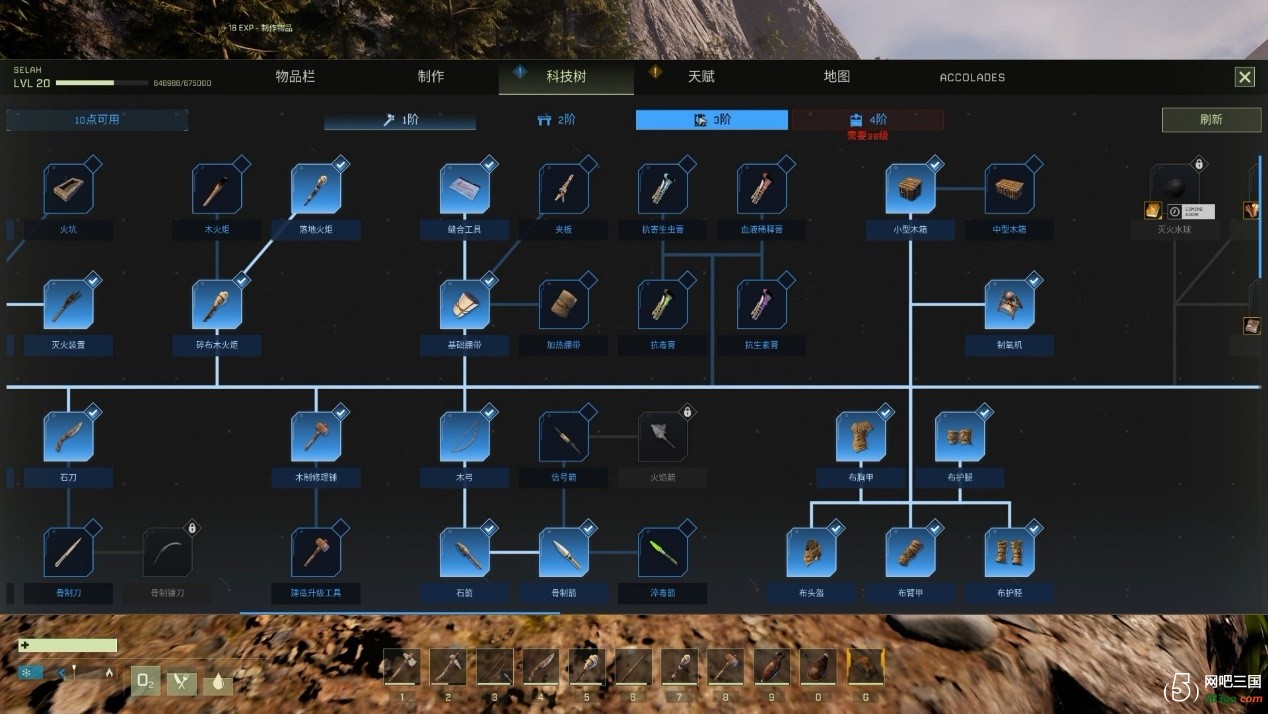Select the 小型木箱 small crate icon
This screenshot has height=714, width=1268.
[910, 189]
